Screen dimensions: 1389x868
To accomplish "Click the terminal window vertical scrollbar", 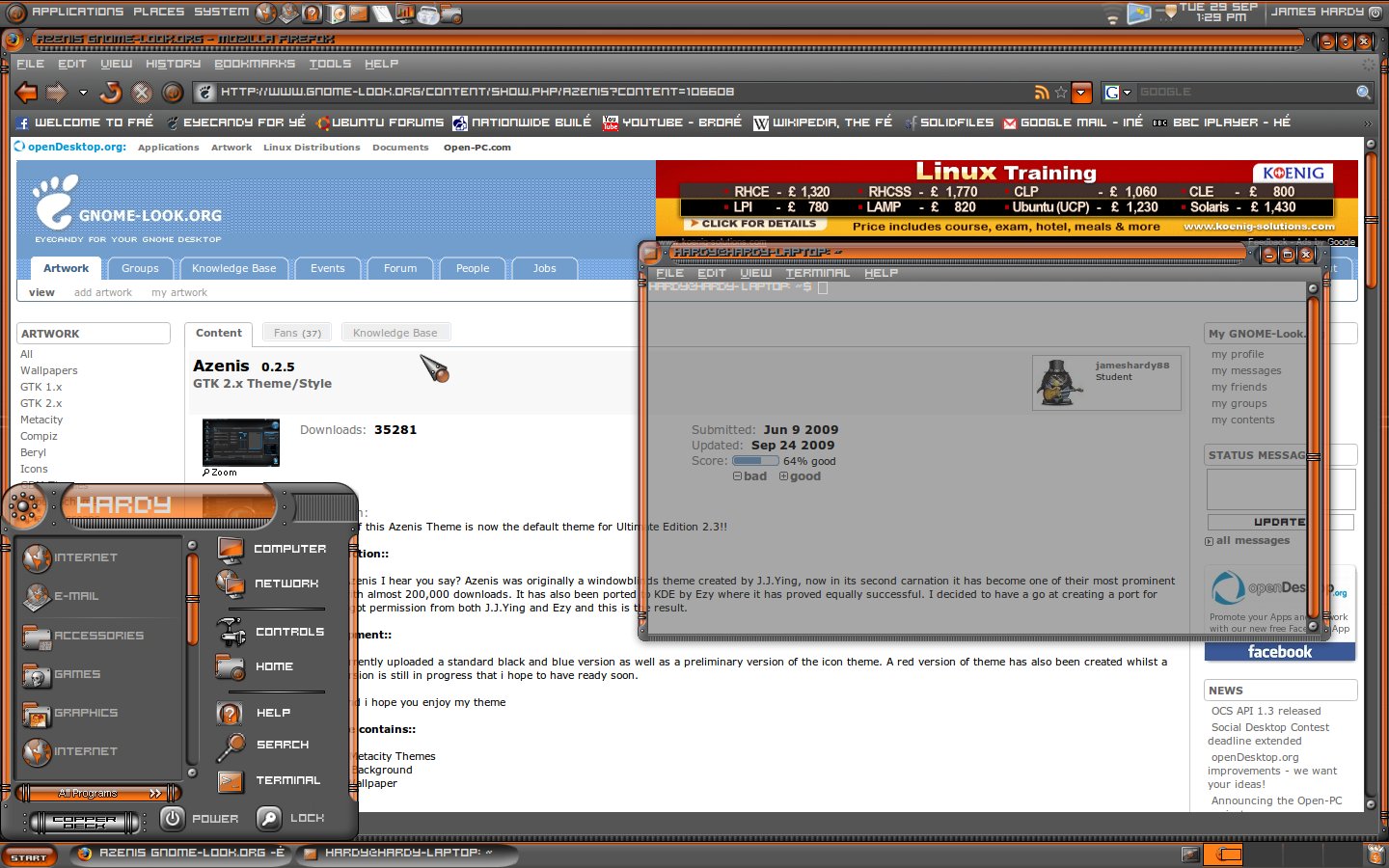I will tap(1313, 457).
